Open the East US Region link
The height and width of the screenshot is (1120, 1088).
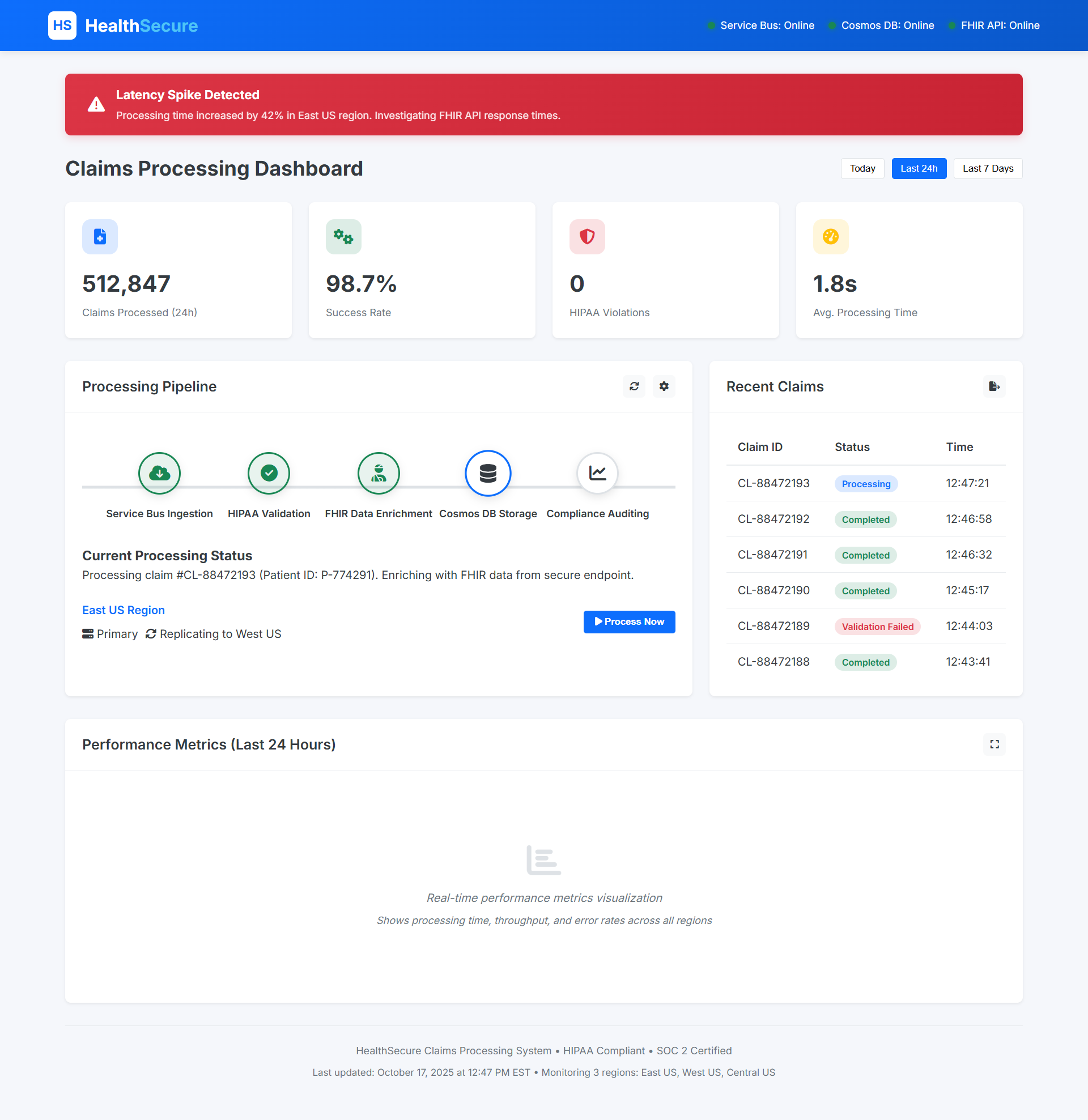[x=124, y=610]
